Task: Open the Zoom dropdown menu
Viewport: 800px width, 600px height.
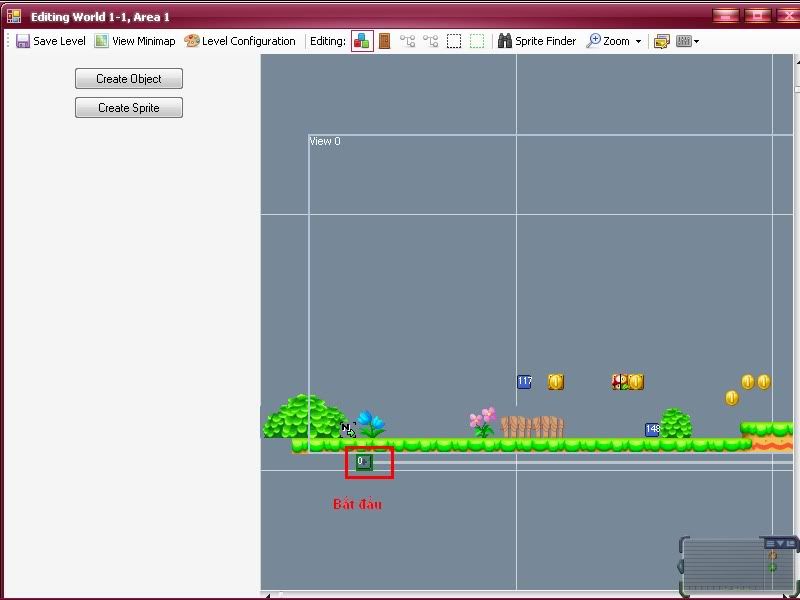Action: (x=614, y=41)
